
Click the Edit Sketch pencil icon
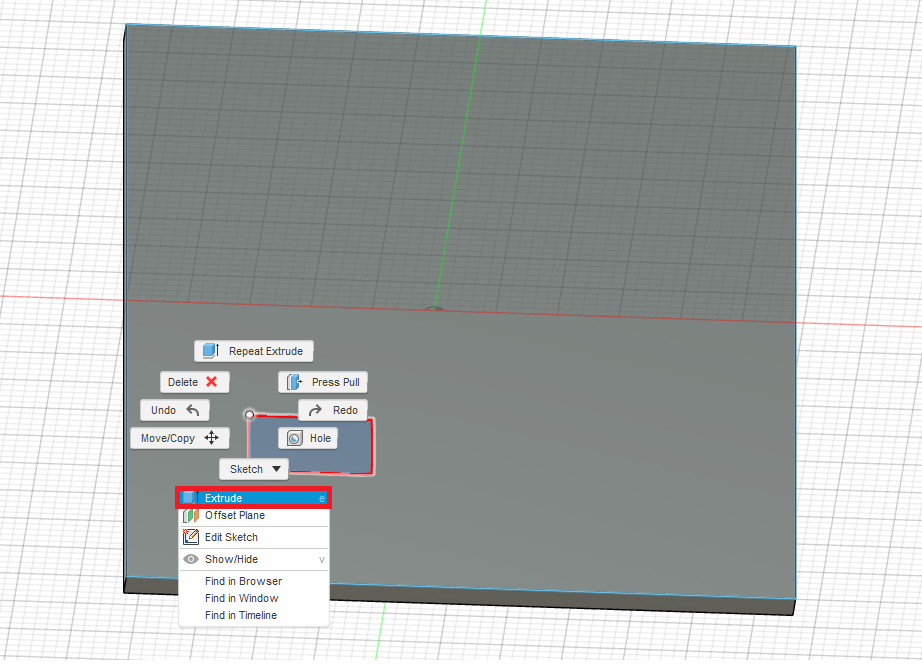pyautogui.click(x=190, y=537)
